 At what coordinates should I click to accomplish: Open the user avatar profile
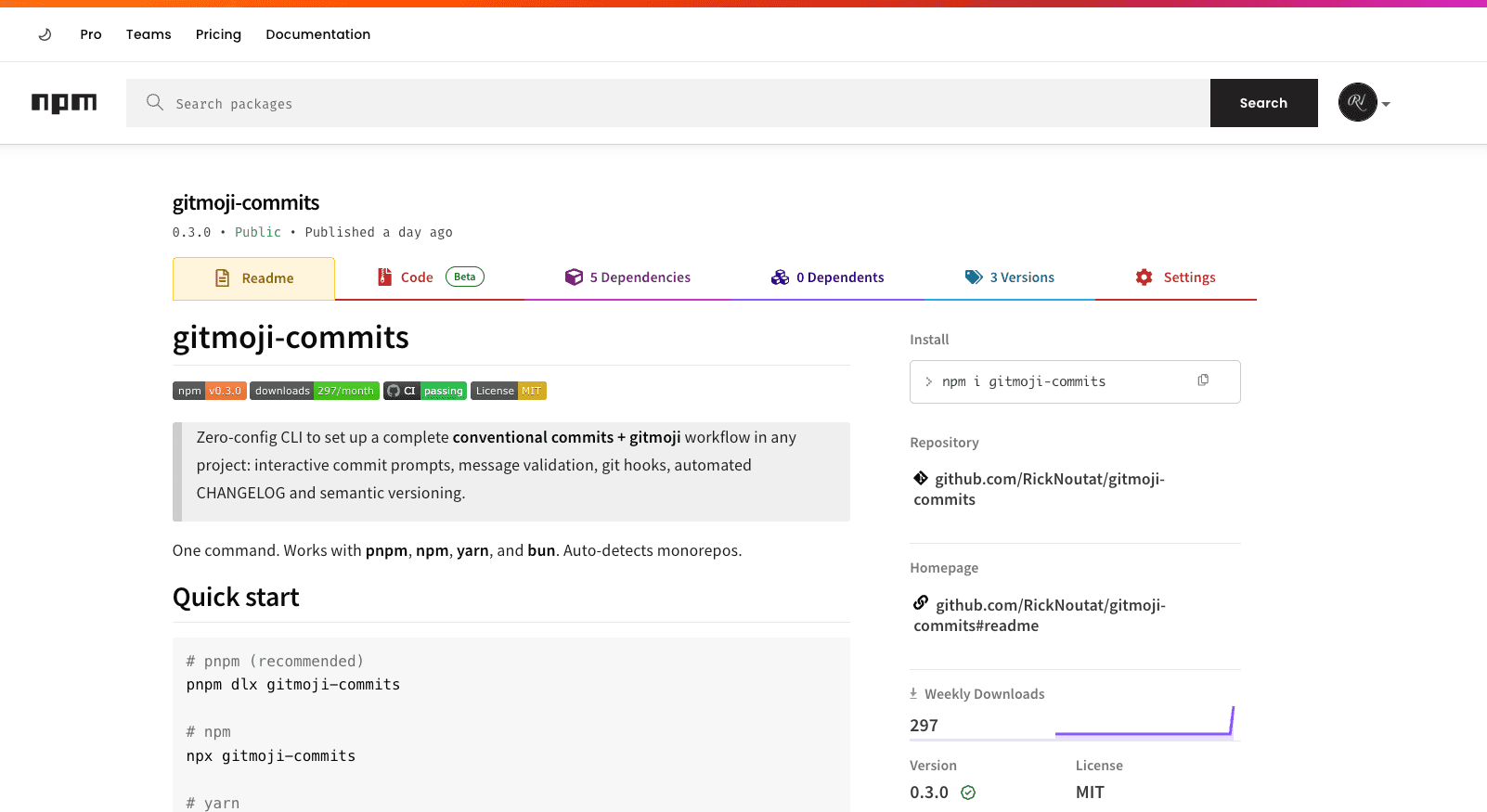(x=1358, y=102)
